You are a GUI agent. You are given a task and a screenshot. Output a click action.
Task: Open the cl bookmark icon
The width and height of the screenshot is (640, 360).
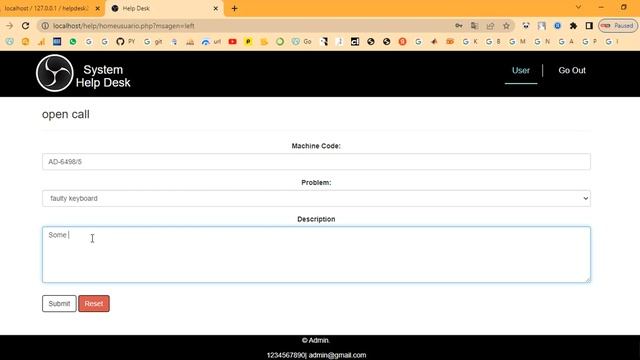pyautogui.click(x=355, y=42)
